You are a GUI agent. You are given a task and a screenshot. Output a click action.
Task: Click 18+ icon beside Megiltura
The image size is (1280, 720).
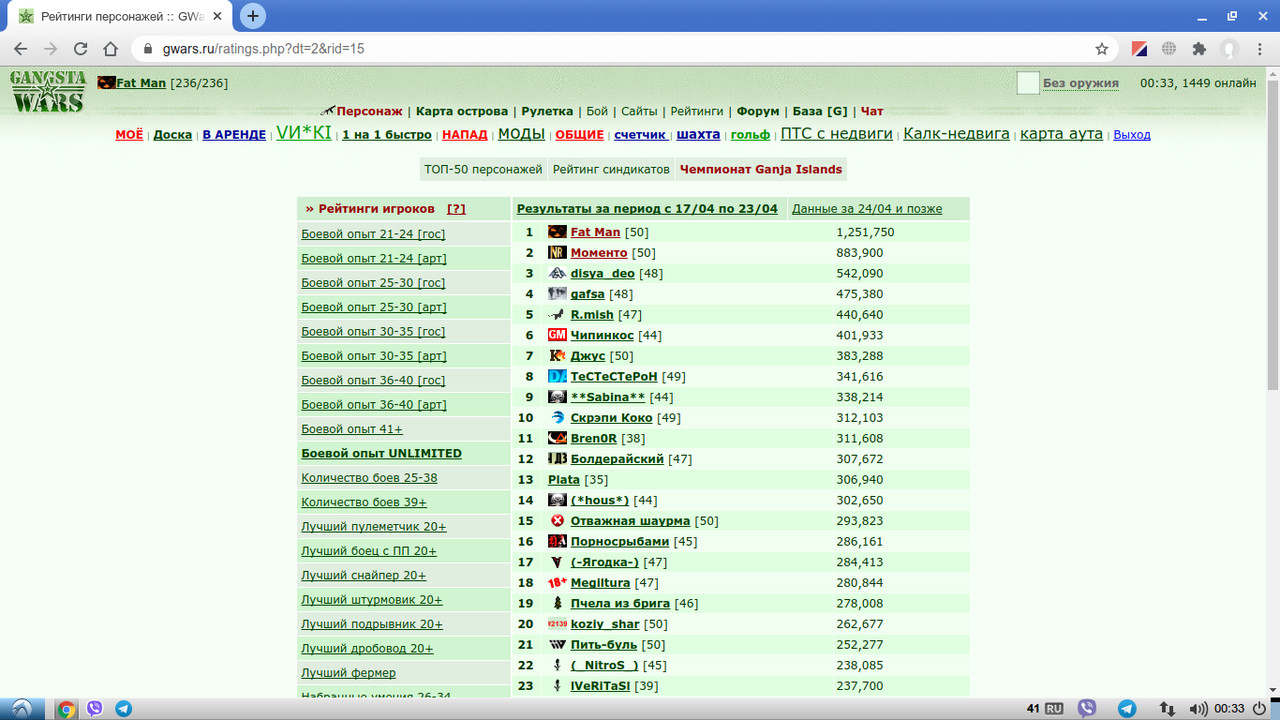557,582
